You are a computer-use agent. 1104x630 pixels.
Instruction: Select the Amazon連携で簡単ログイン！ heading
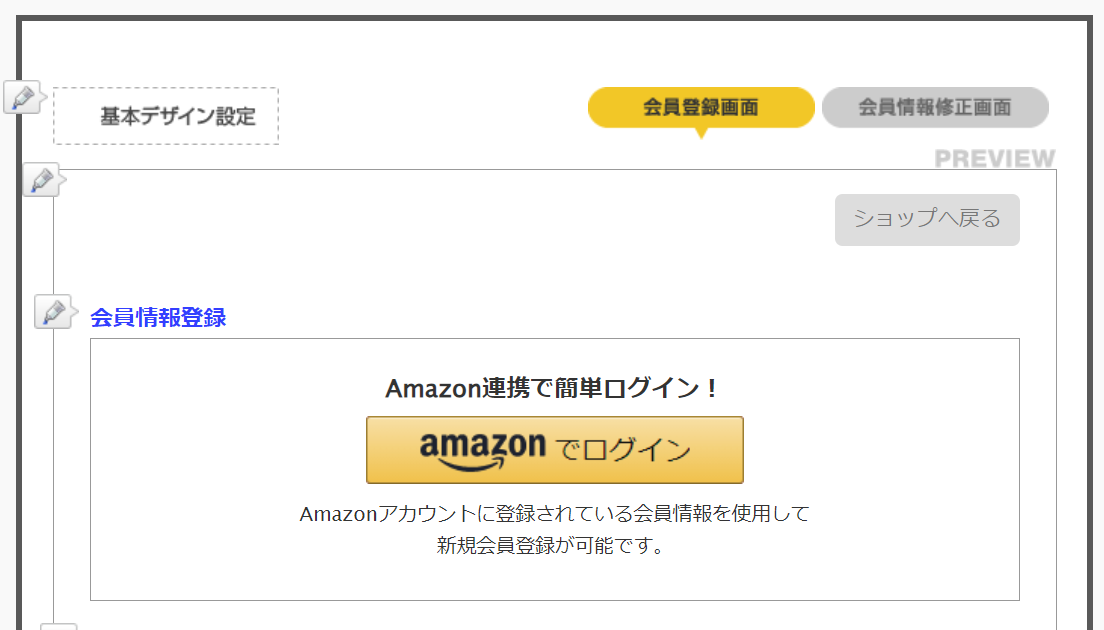coord(553,388)
